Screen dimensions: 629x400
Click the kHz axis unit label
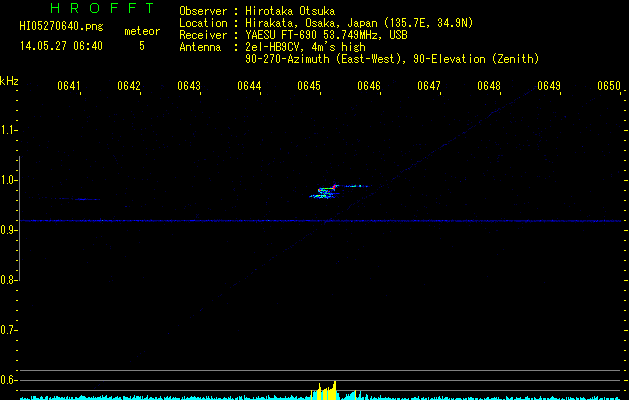(x=9, y=81)
